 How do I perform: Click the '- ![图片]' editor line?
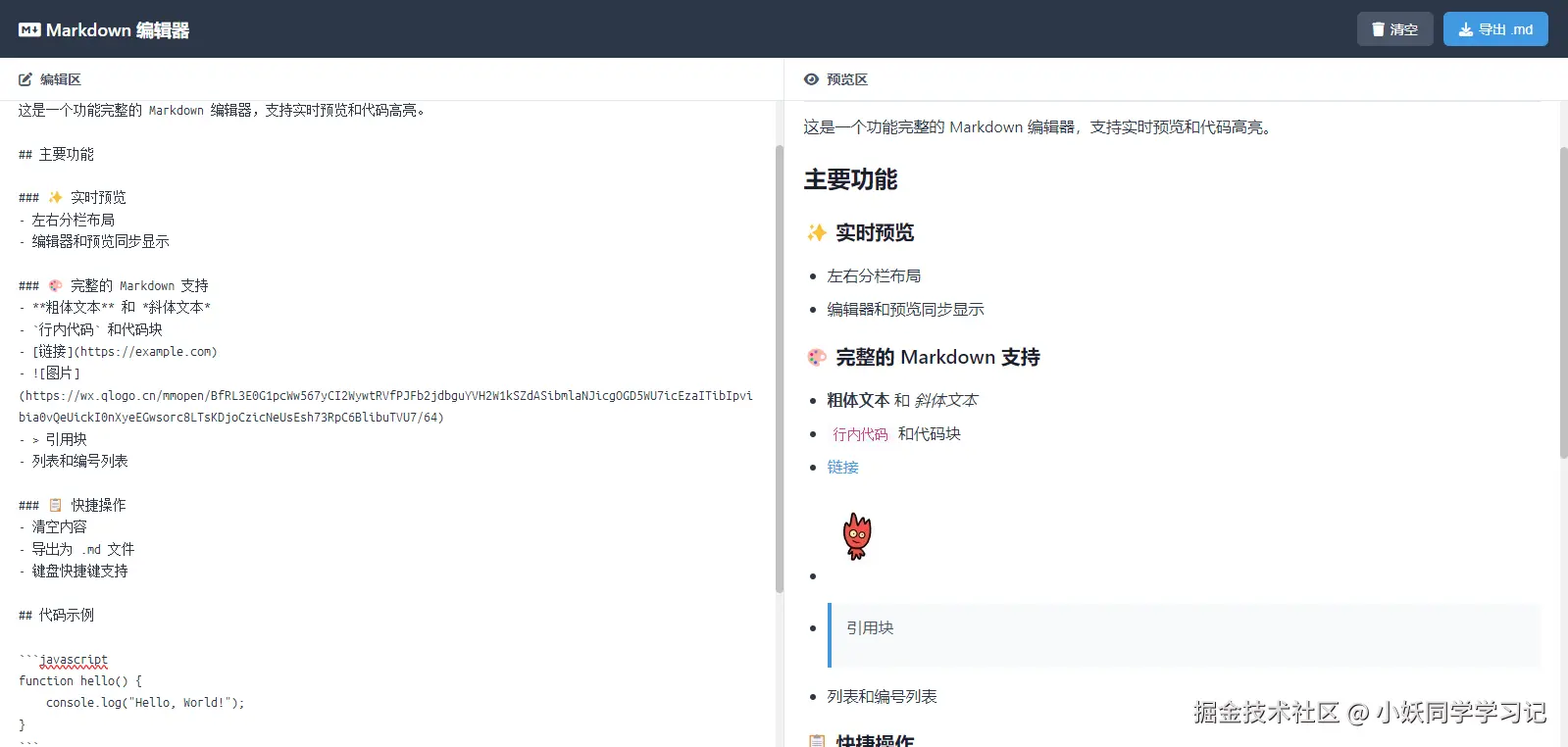pos(49,373)
